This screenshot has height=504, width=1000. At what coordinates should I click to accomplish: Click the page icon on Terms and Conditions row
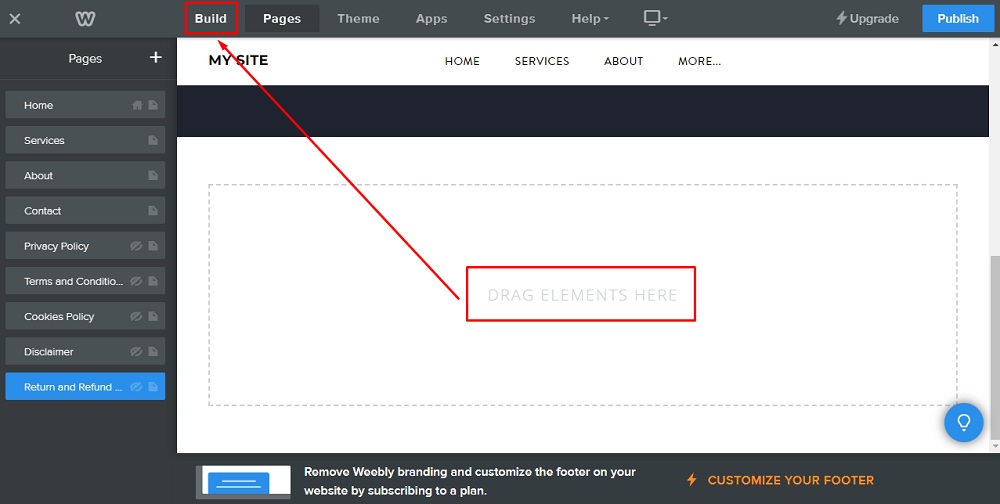pyautogui.click(x=153, y=281)
